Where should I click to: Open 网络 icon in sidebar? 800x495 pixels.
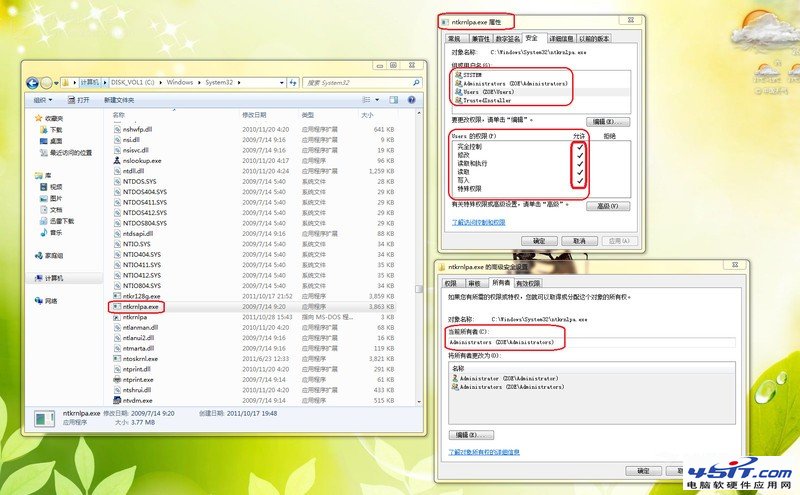[x=38, y=301]
